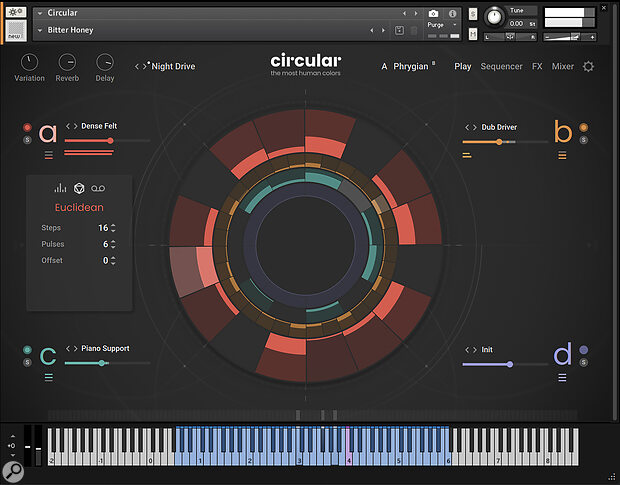Toggle layer d purple power button
Screen dimensions: 620x485
[584, 350]
